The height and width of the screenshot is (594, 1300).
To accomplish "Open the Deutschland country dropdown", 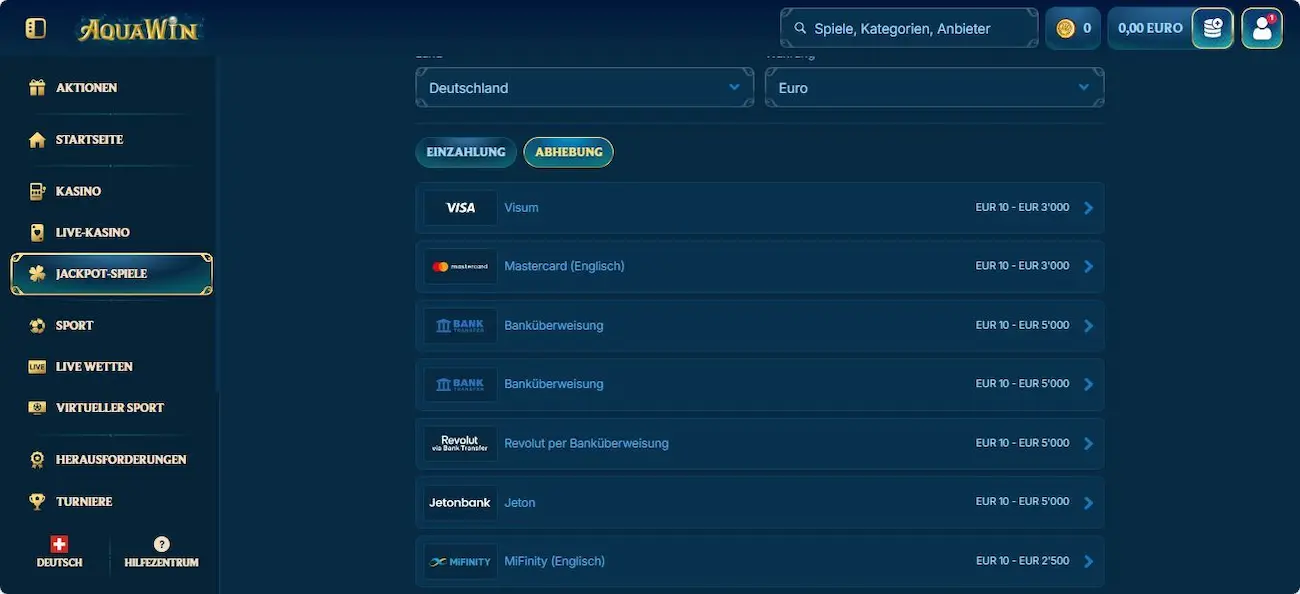I will (x=584, y=88).
